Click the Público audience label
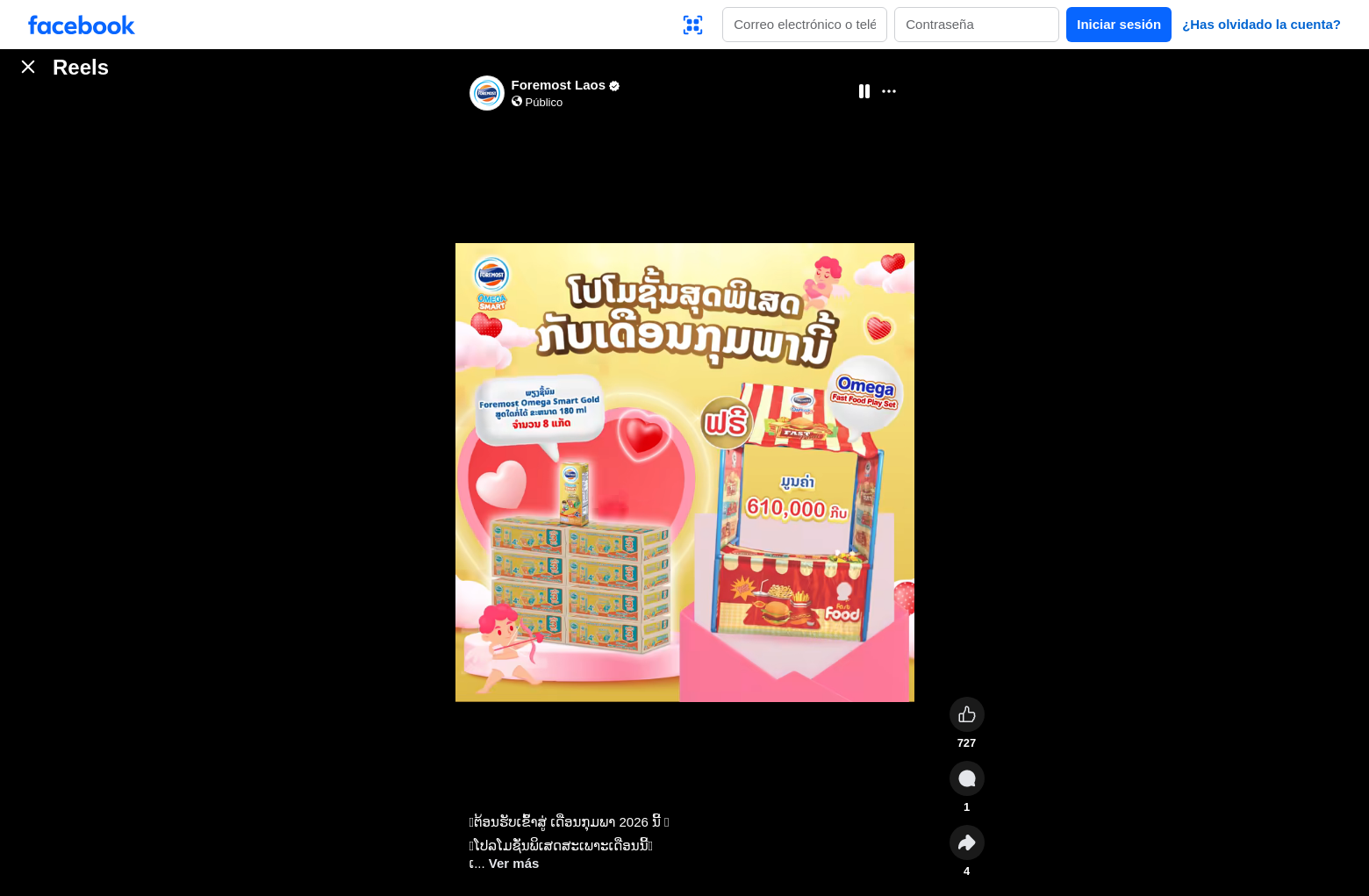1369x896 pixels. pyautogui.click(x=544, y=103)
